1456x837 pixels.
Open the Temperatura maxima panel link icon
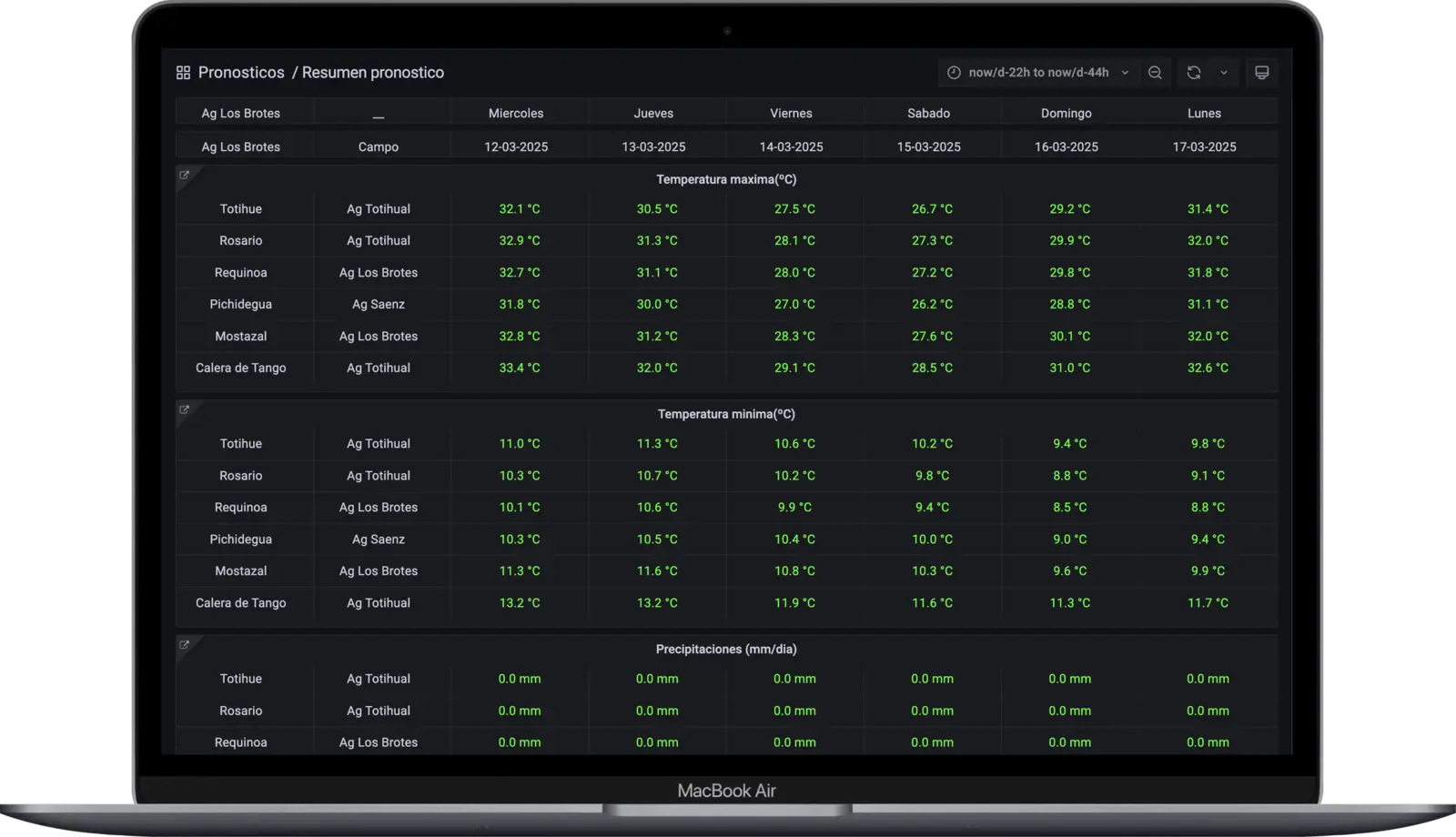click(185, 176)
